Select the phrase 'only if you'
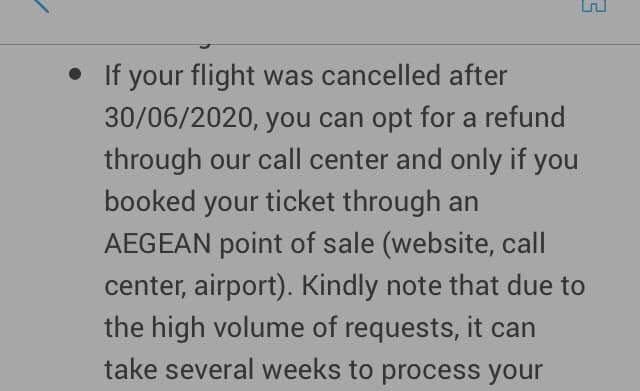 514,160
